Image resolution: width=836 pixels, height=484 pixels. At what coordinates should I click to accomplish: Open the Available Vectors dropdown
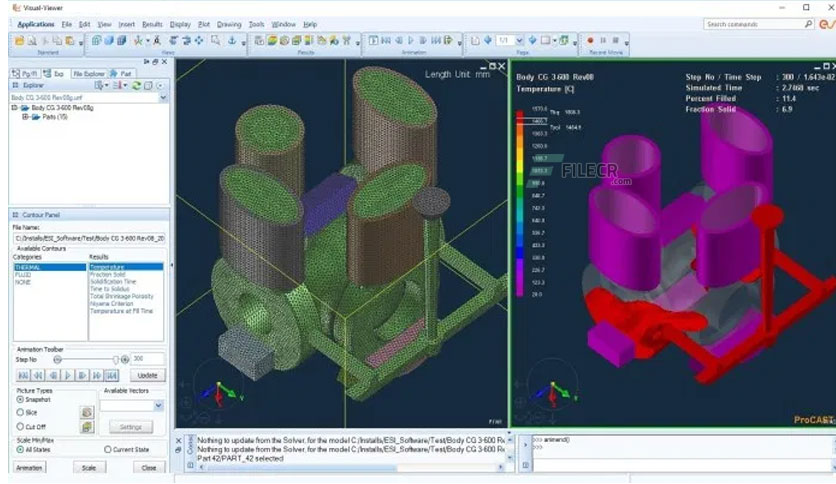pos(158,406)
